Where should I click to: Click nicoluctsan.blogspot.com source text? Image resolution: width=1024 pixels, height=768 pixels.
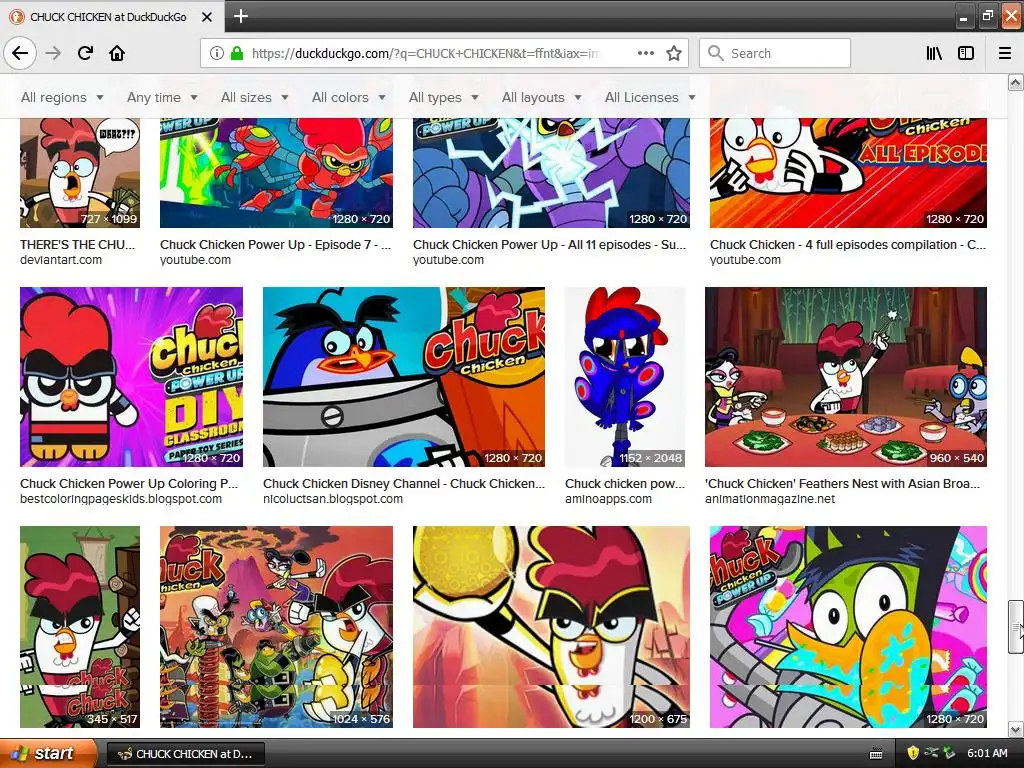coord(333,499)
